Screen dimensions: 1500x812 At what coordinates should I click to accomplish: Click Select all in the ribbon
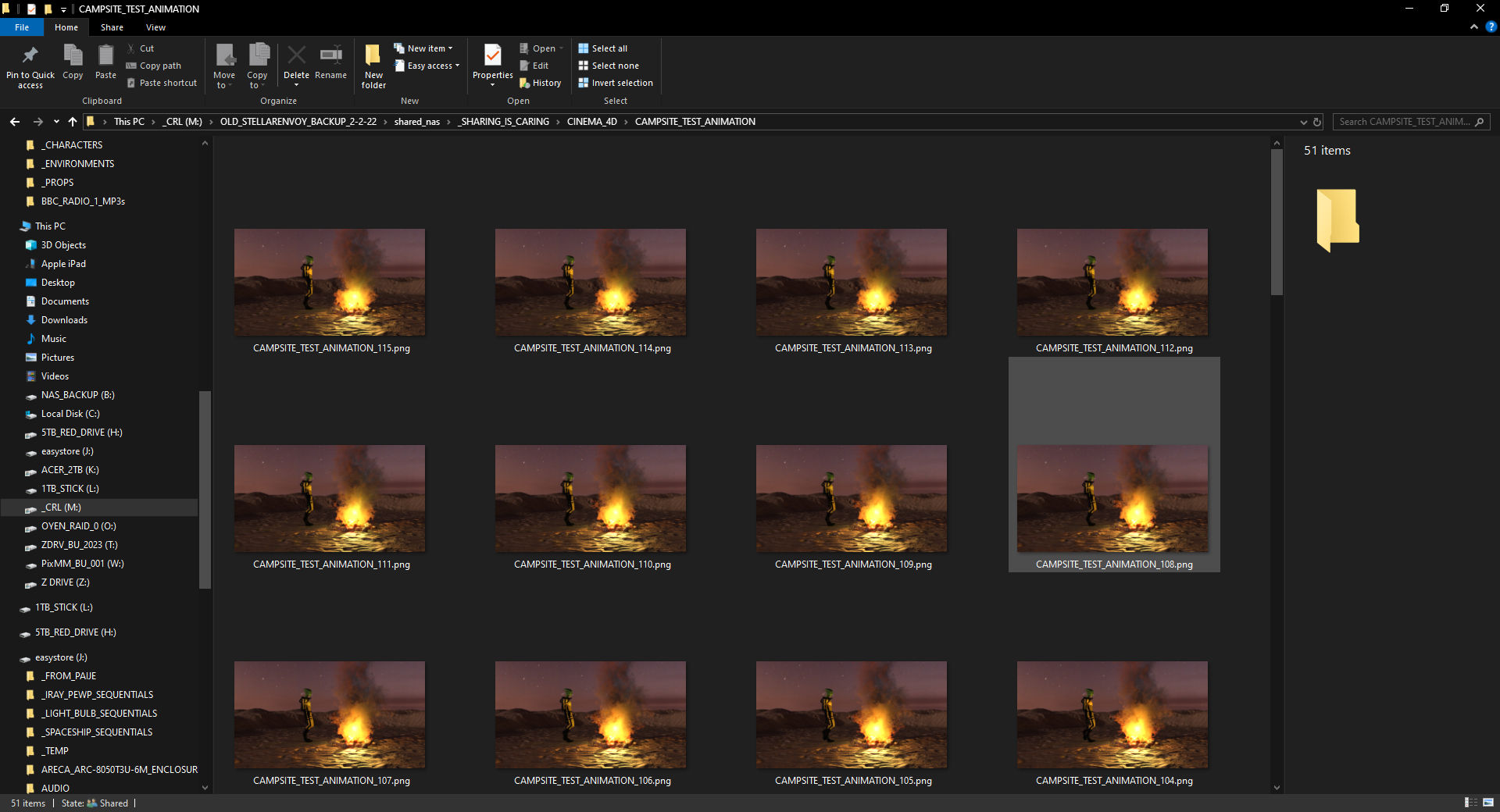click(603, 48)
